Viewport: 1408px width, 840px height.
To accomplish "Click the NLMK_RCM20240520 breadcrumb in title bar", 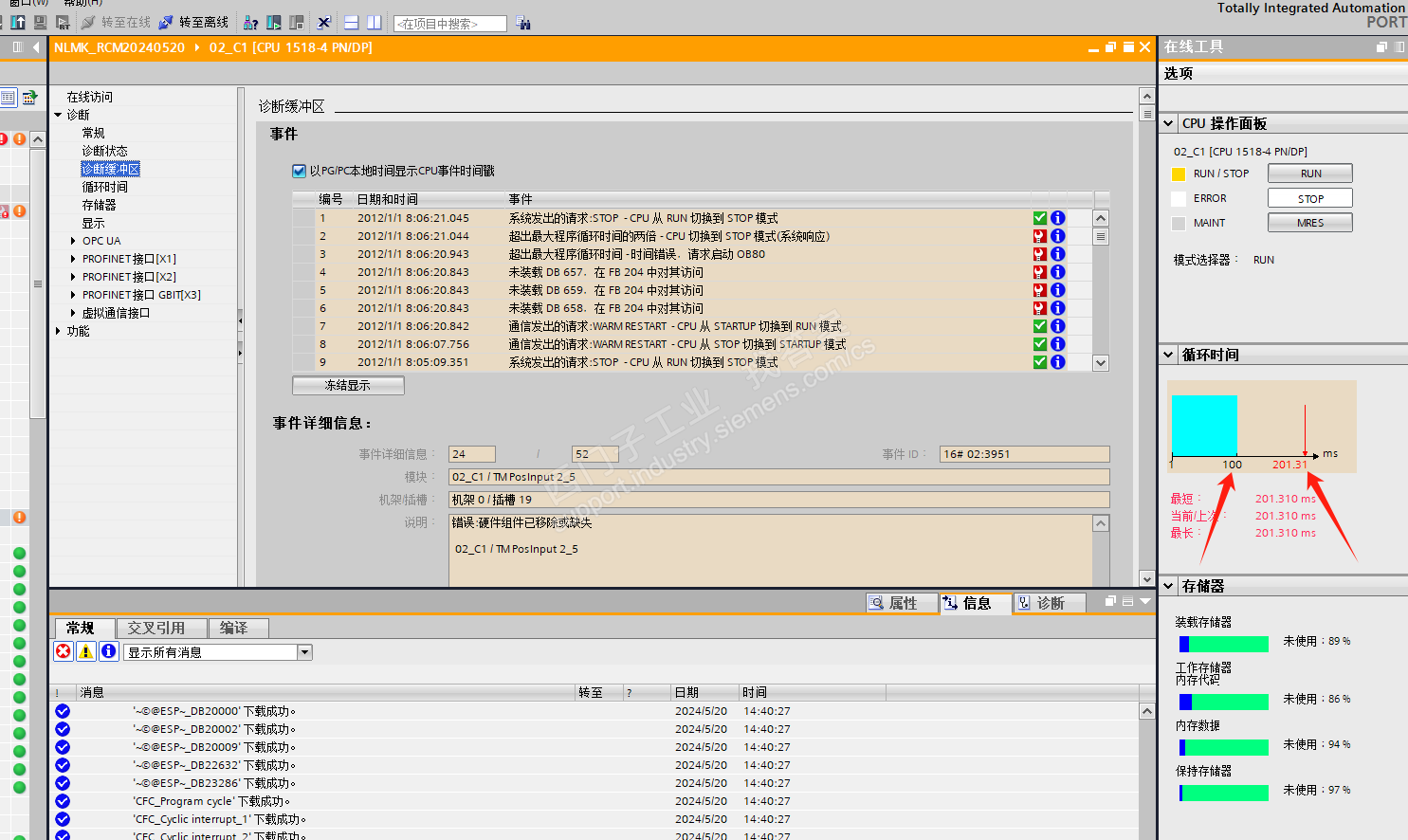I will point(119,47).
